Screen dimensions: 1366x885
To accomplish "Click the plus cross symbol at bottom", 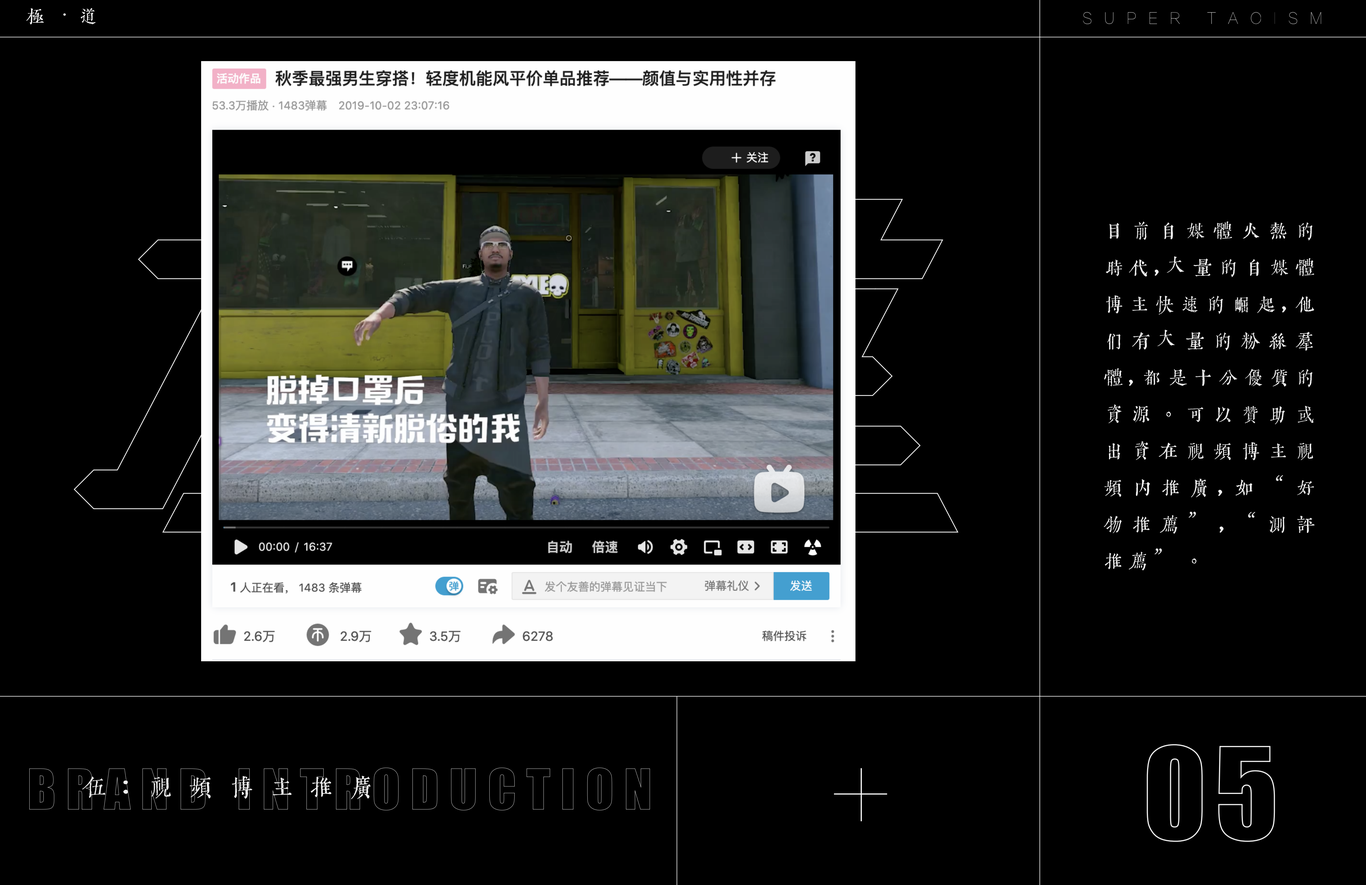I will coord(860,795).
